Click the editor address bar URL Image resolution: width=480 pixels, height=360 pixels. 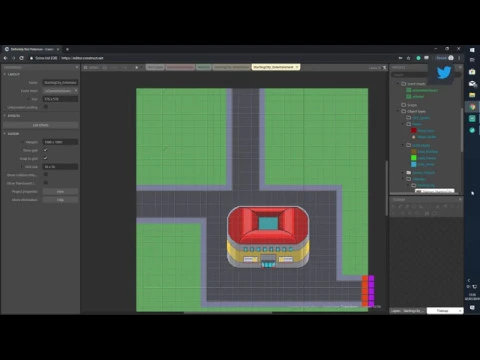[83, 58]
